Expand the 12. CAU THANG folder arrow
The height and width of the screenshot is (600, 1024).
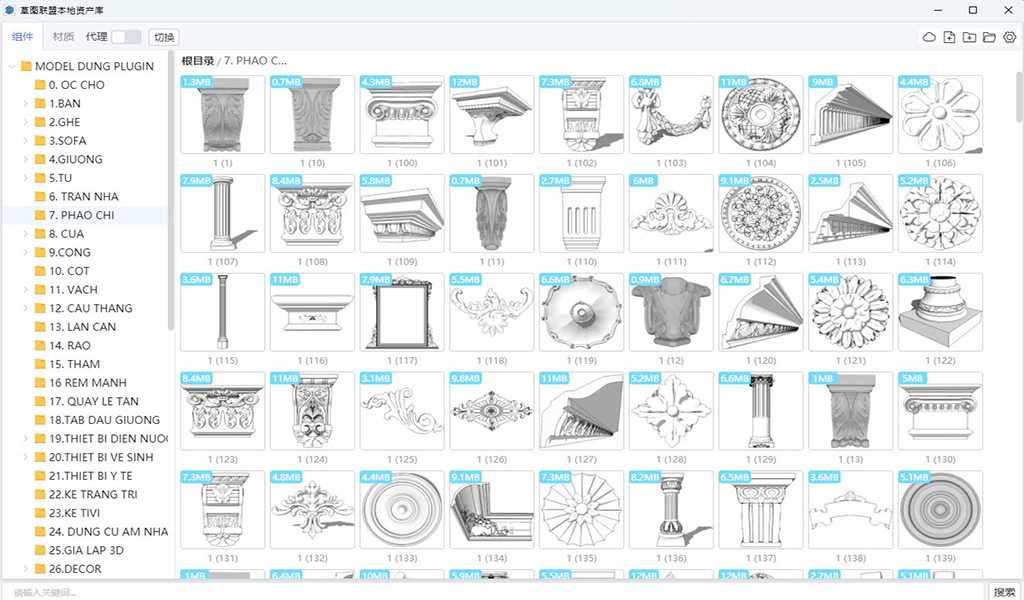(26, 308)
